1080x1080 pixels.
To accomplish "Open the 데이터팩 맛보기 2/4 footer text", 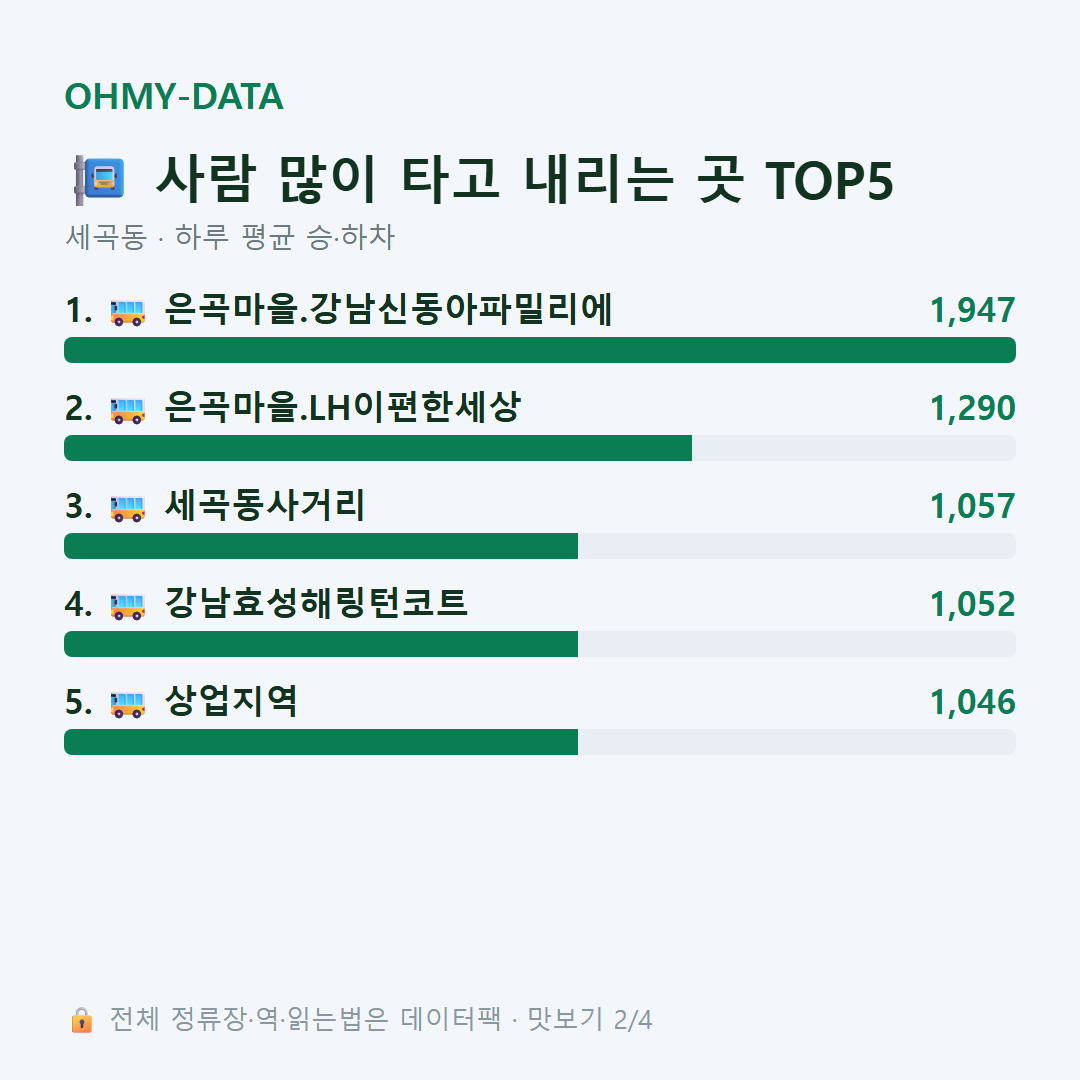I will pos(526,1019).
